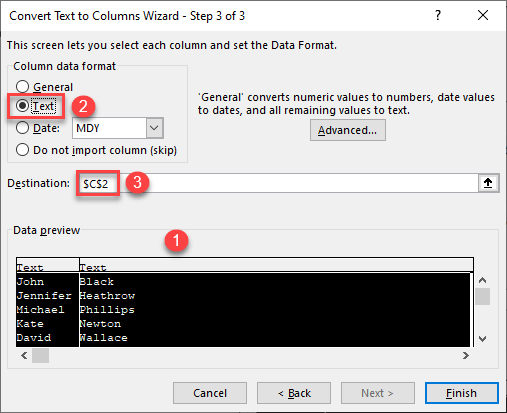Viewport: 507px width, 413px height.
Task: Click the Cancel button
Action: 210,393
